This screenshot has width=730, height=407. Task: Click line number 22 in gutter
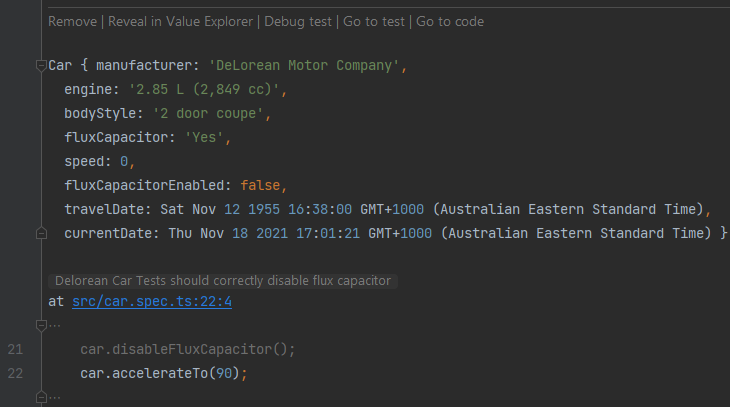coord(15,373)
